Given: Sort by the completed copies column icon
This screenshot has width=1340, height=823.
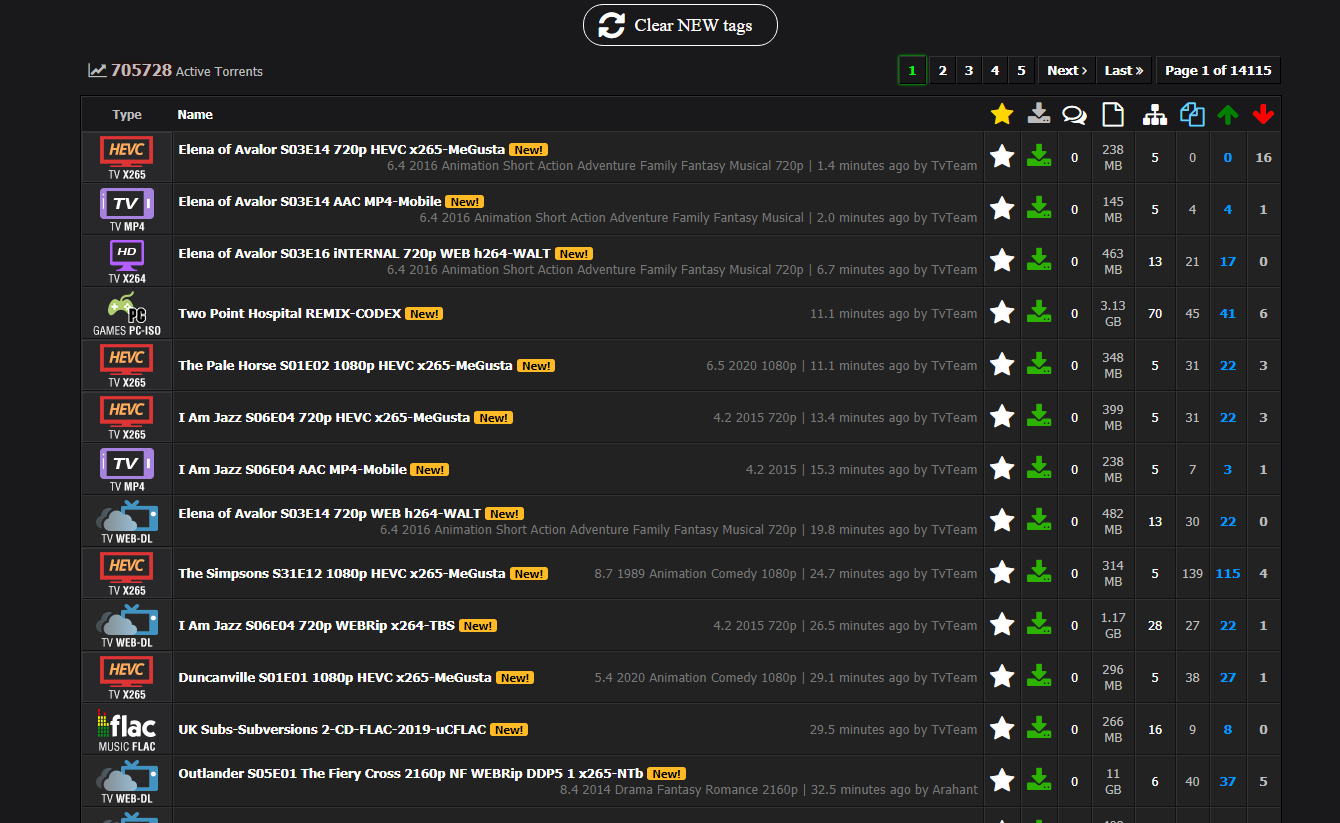Looking at the screenshot, I should pos(1192,114).
